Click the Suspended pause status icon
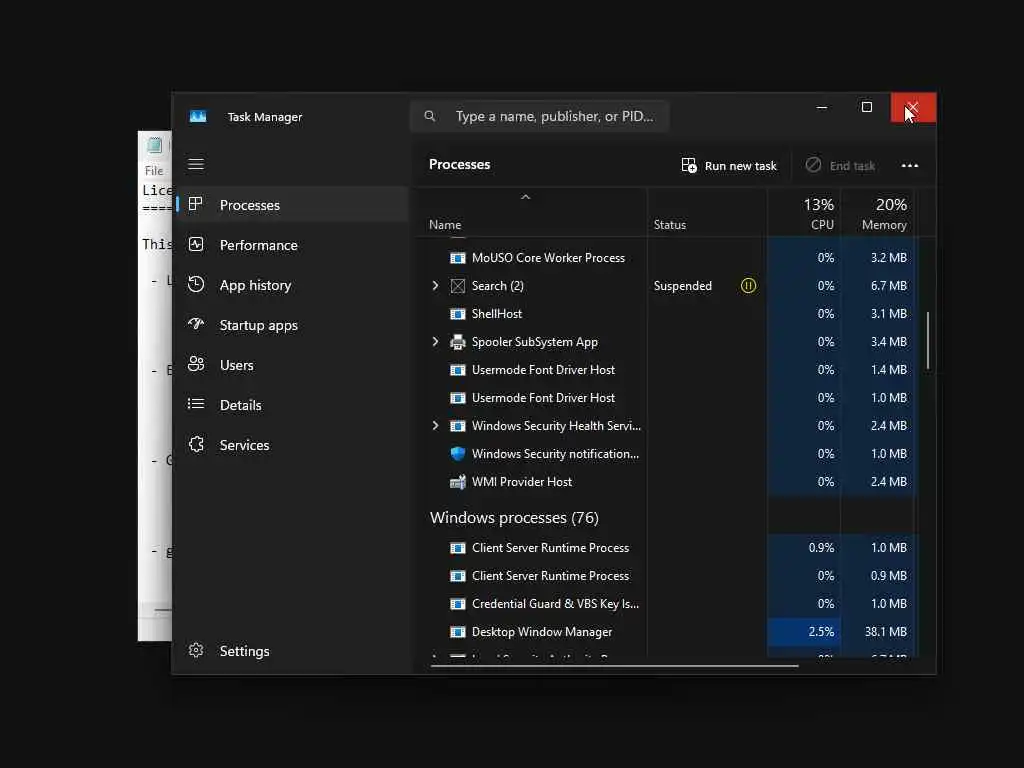 [748, 285]
